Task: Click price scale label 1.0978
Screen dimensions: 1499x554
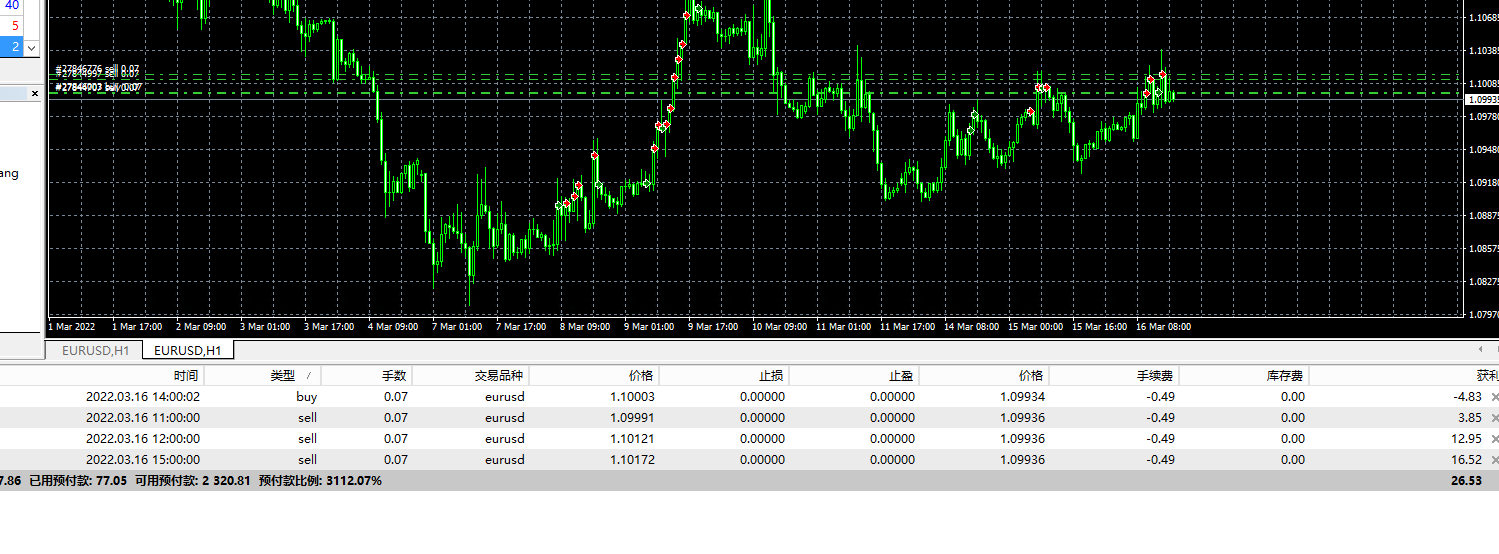Action: tap(1483, 117)
